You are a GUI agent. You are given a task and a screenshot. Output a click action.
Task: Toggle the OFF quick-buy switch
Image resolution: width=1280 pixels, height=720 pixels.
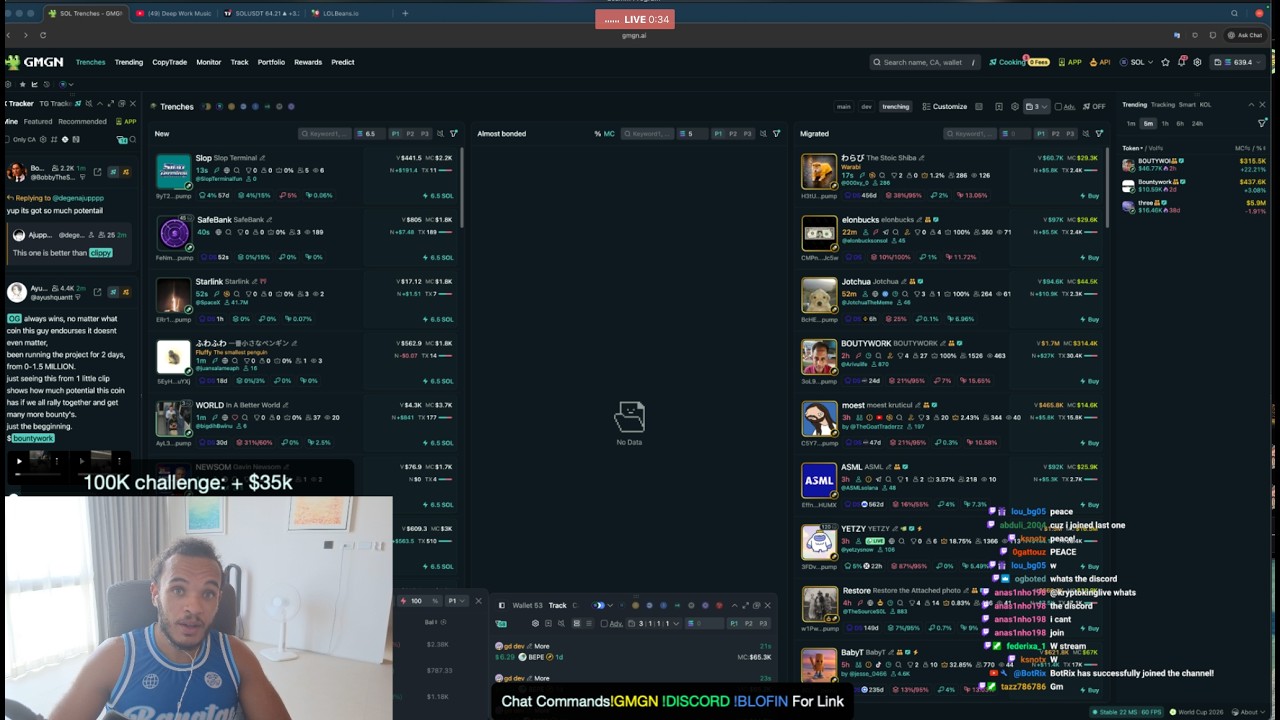click(x=1095, y=106)
